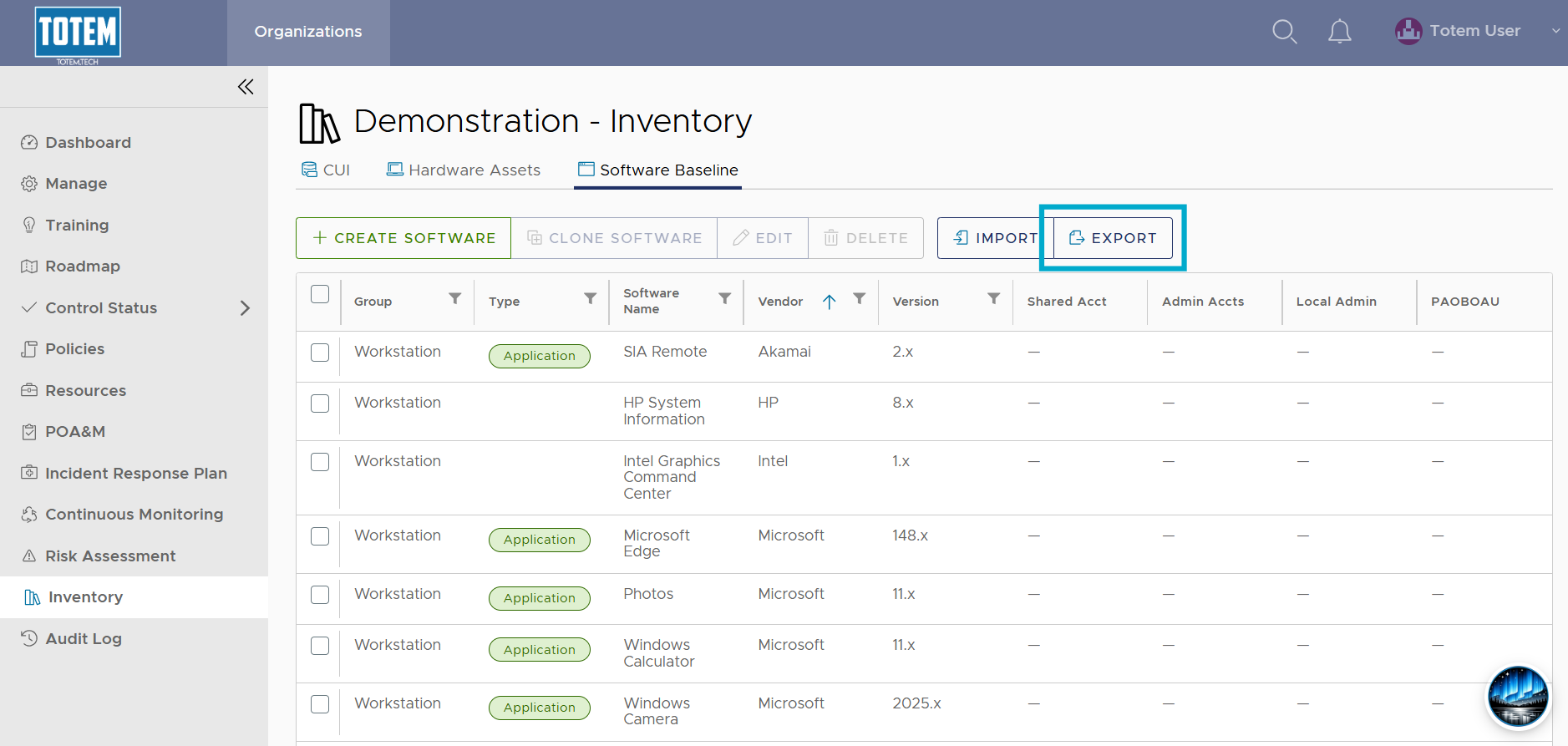Viewport: 1568px width, 746px height.
Task: Click the Inventory books icon in sidebar
Action: [33, 597]
